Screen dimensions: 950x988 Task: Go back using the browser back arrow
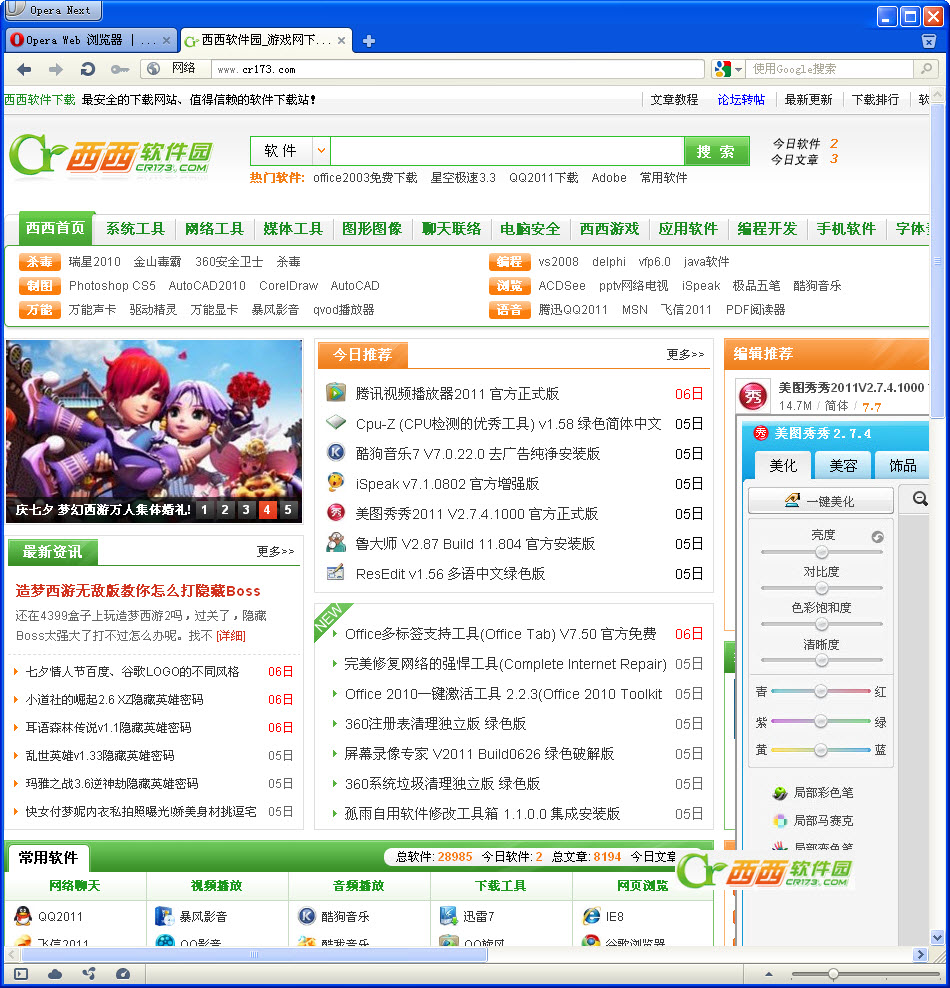point(24,69)
